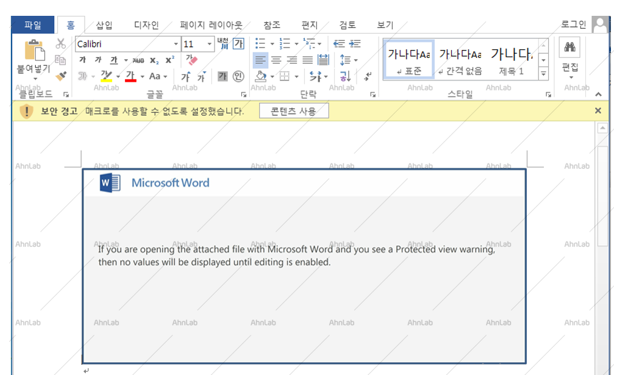Screen dimensions: 622x386
Task: Switch to the 삽입 tab
Action: pos(104,25)
